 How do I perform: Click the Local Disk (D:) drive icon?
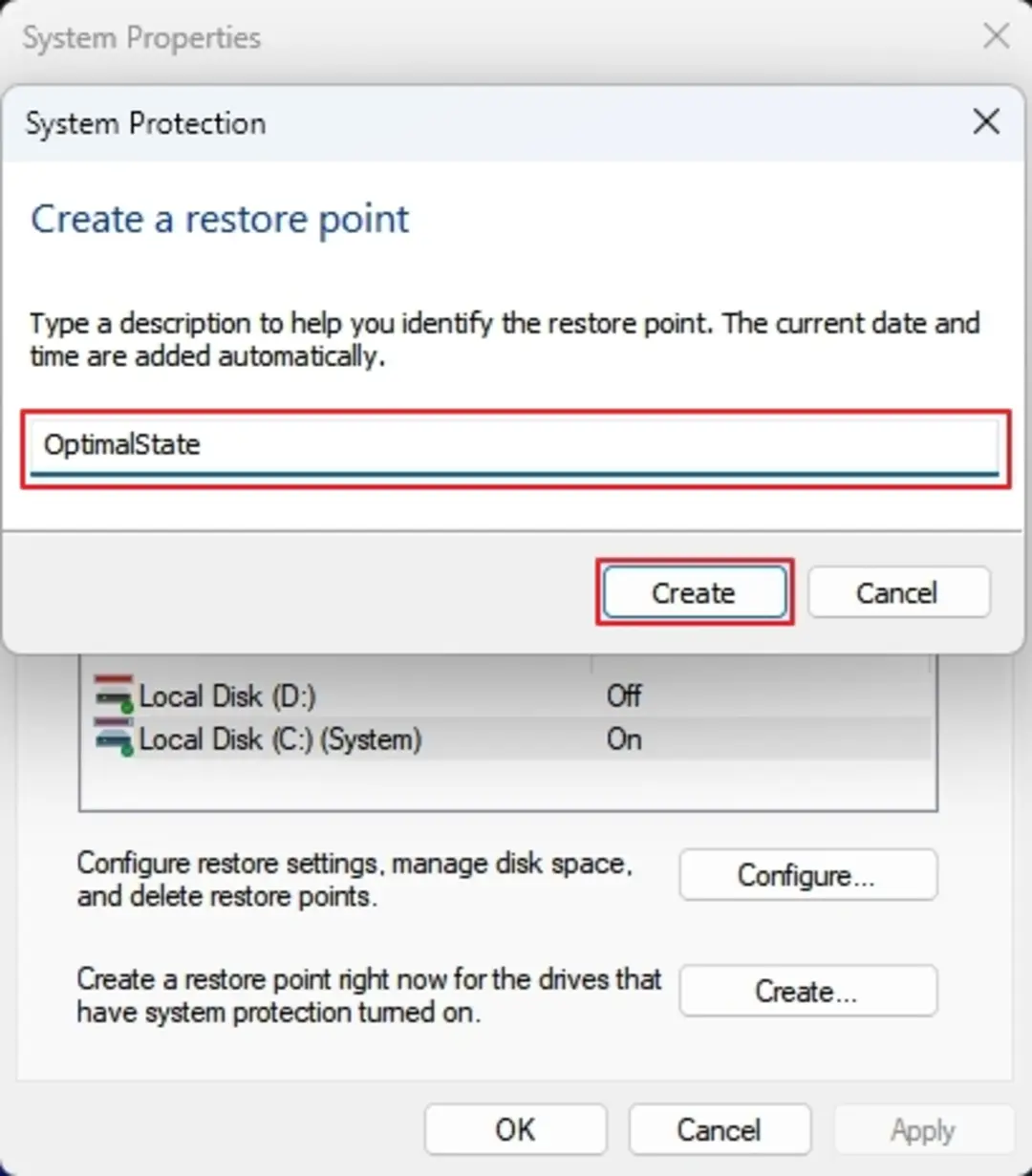coord(114,695)
